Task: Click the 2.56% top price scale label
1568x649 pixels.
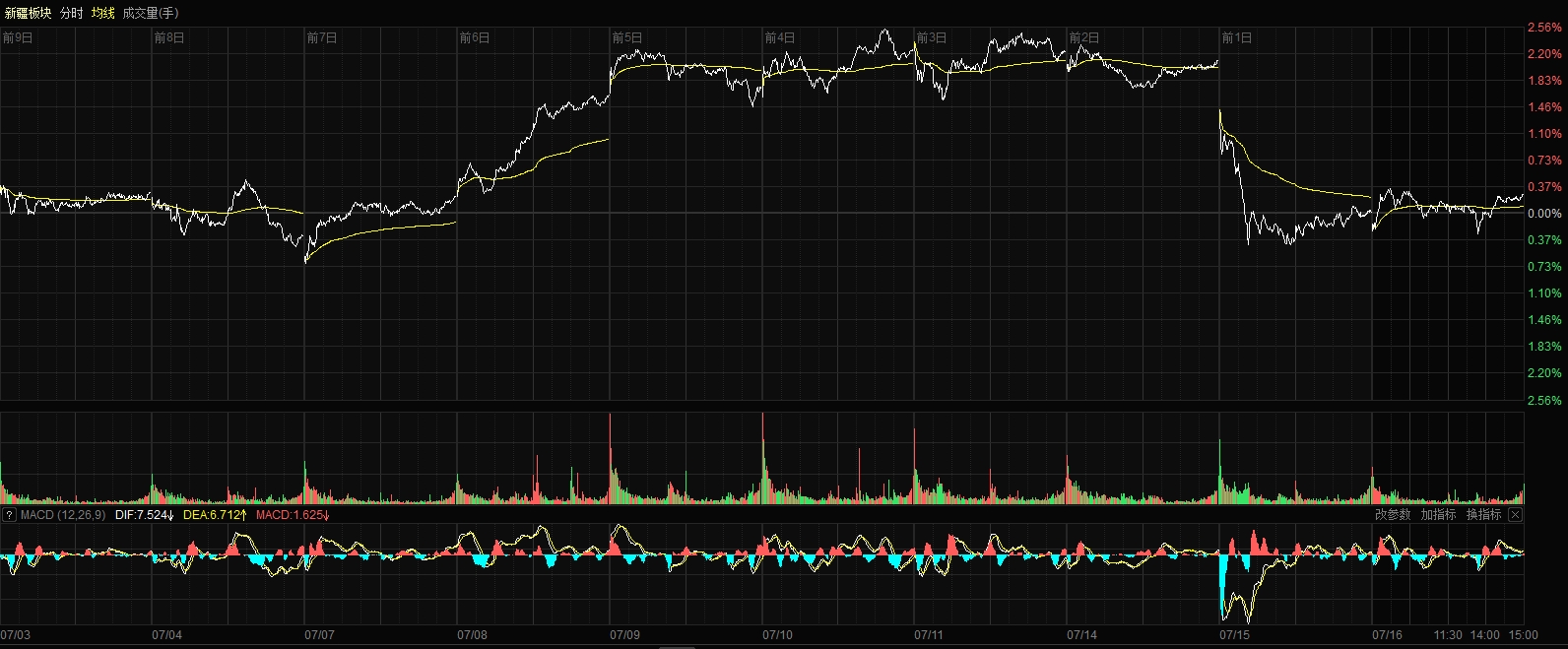Action: click(1544, 28)
